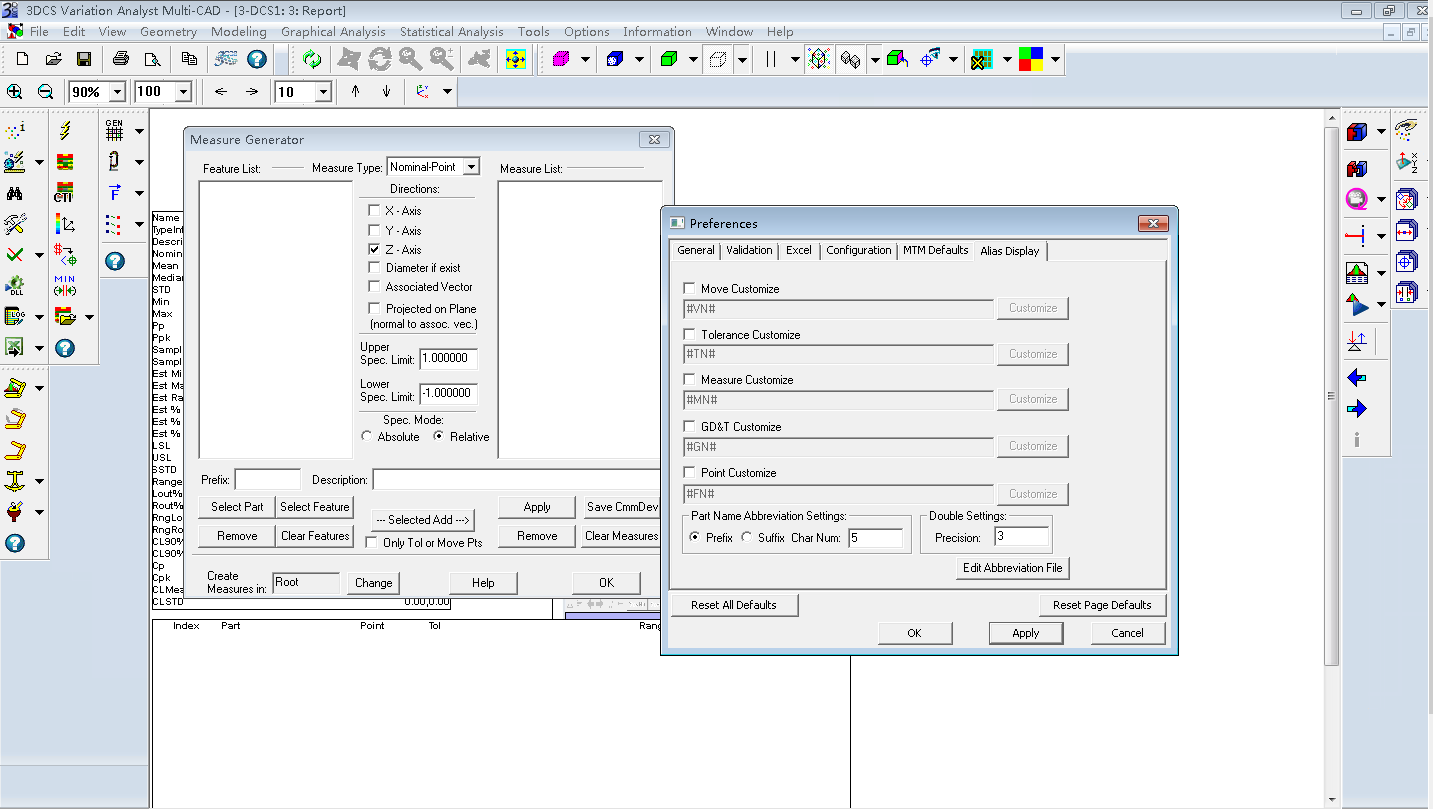
Task: Enable Diameter if exist checkbox
Action: (x=374, y=268)
